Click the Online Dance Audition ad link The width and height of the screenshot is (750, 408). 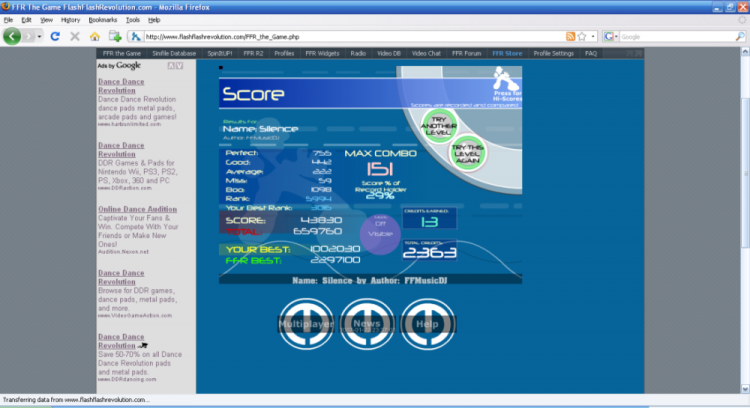pyautogui.click(x=136, y=209)
